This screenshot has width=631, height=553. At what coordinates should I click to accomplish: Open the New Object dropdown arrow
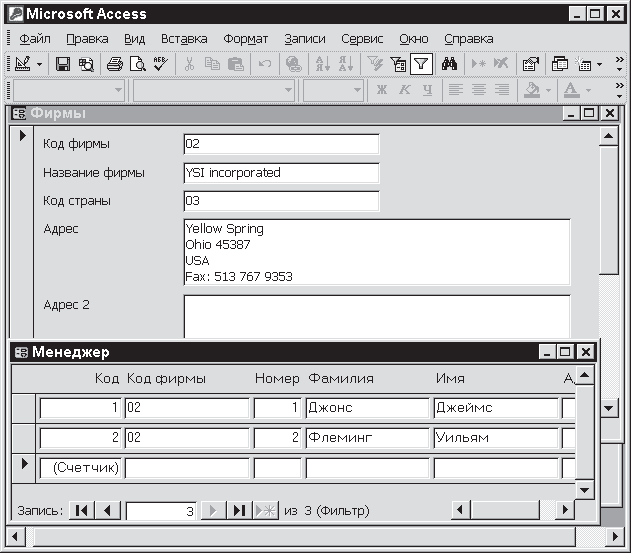click(x=599, y=64)
